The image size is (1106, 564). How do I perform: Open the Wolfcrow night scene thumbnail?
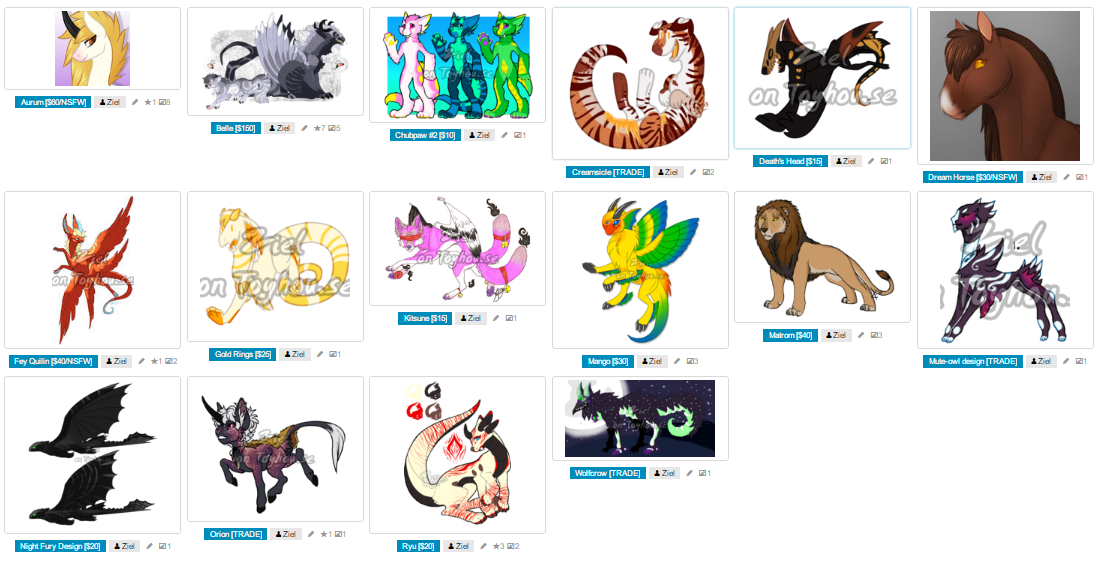click(640, 419)
